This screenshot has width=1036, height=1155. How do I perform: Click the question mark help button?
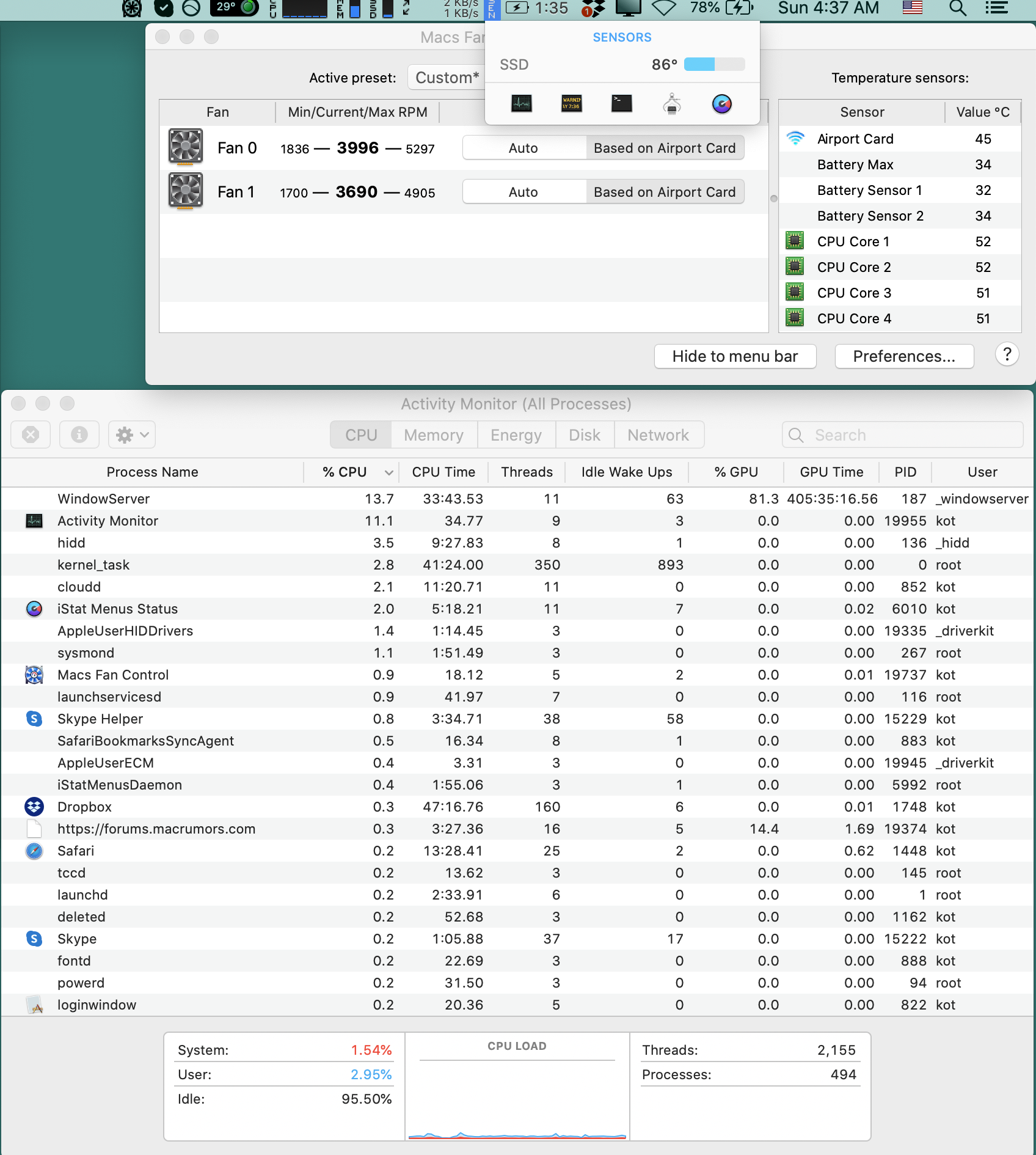click(x=1007, y=354)
